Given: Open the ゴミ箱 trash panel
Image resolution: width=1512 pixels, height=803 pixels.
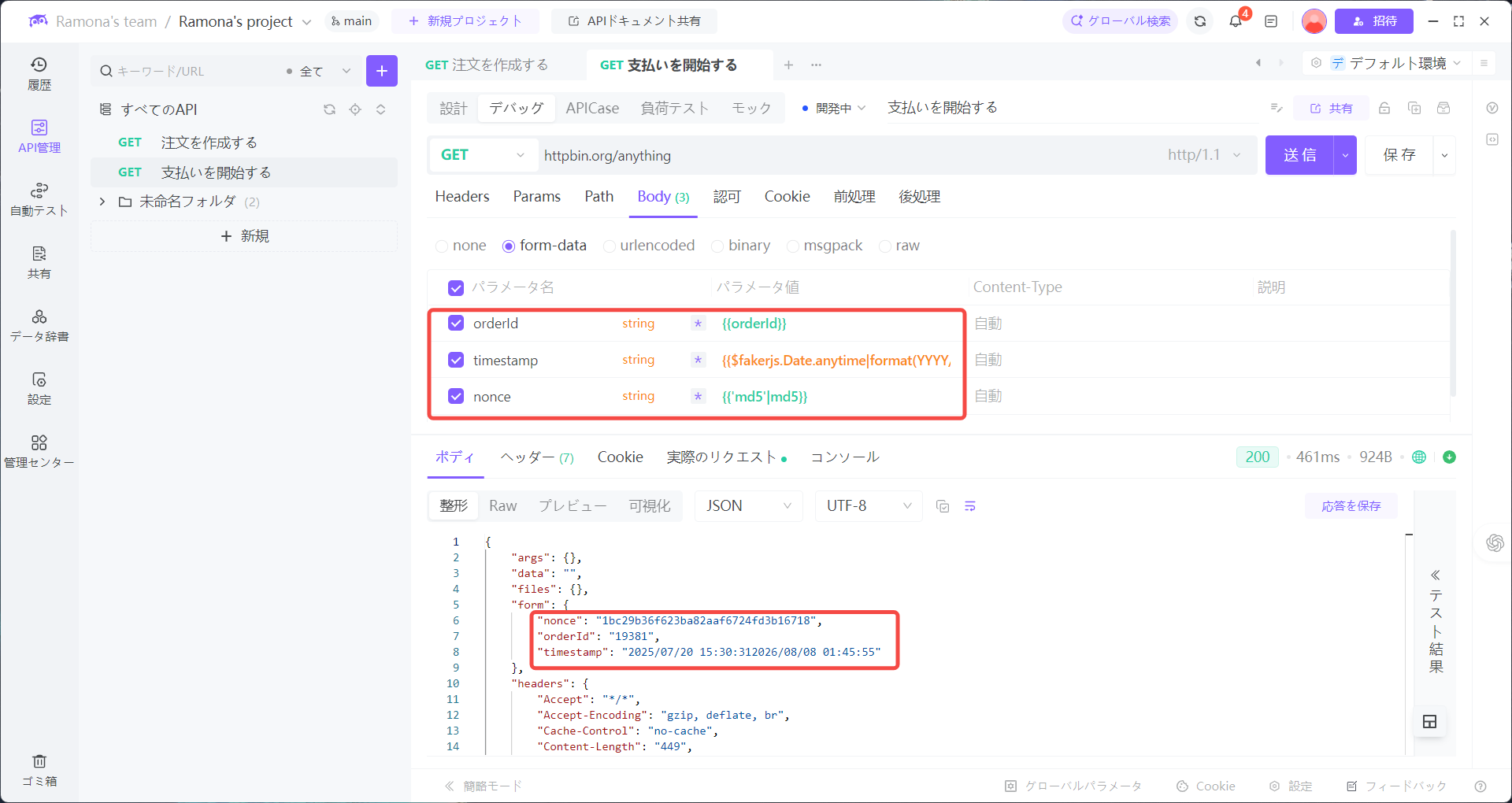Looking at the screenshot, I should click(39, 770).
